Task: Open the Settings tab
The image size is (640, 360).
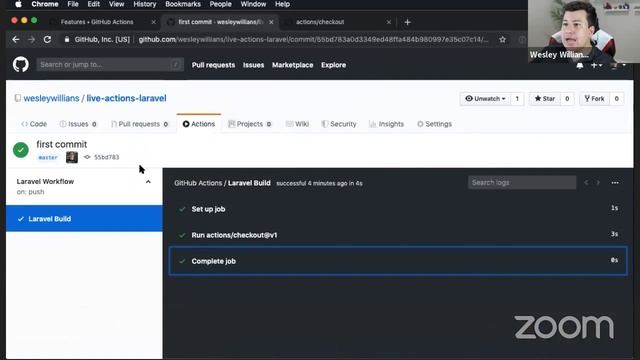Action: pos(434,124)
